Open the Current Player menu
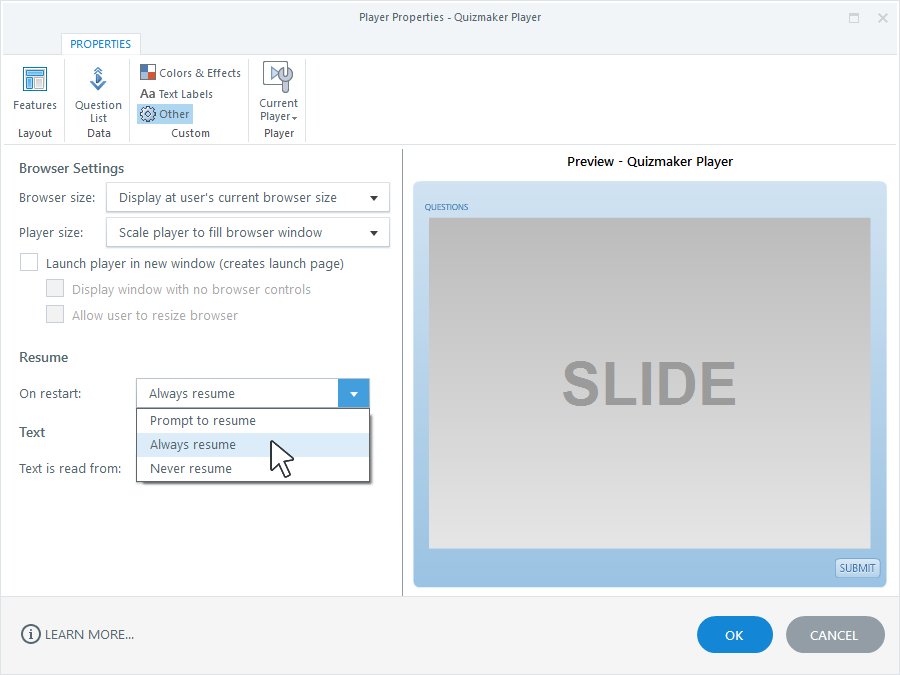Viewport: 900px width, 675px height. click(x=278, y=92)
